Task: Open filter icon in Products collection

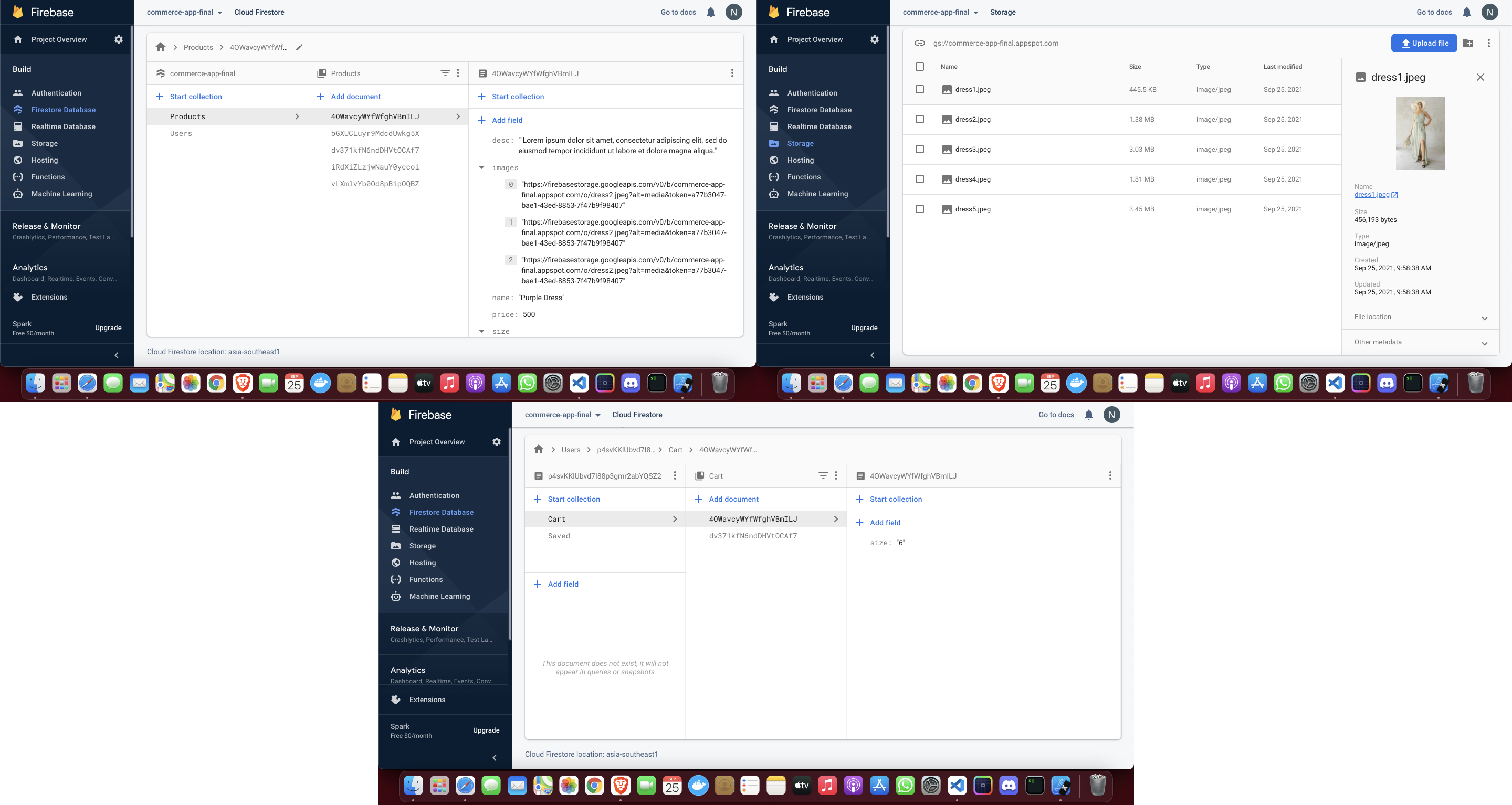Action: pyautogui.click(x=445, y=73)
